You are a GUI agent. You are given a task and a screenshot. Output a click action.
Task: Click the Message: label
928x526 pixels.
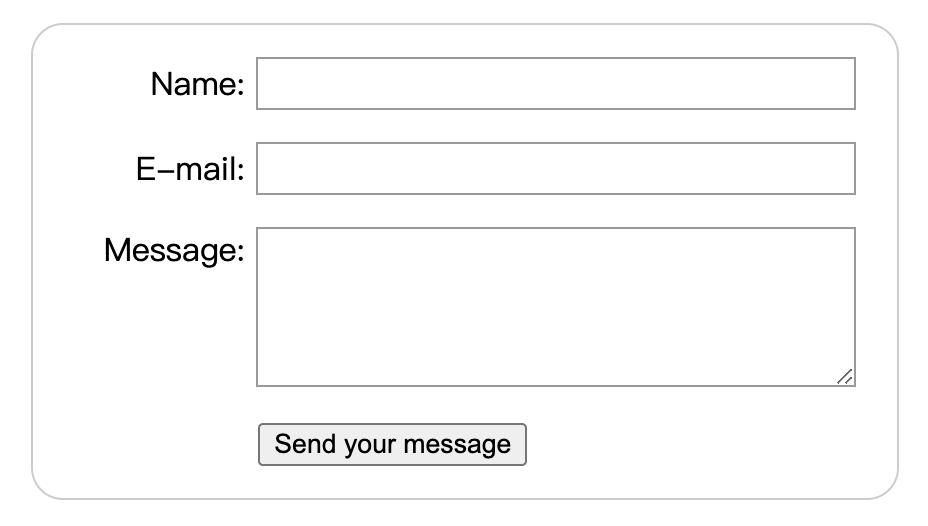(x=174, y=250)
